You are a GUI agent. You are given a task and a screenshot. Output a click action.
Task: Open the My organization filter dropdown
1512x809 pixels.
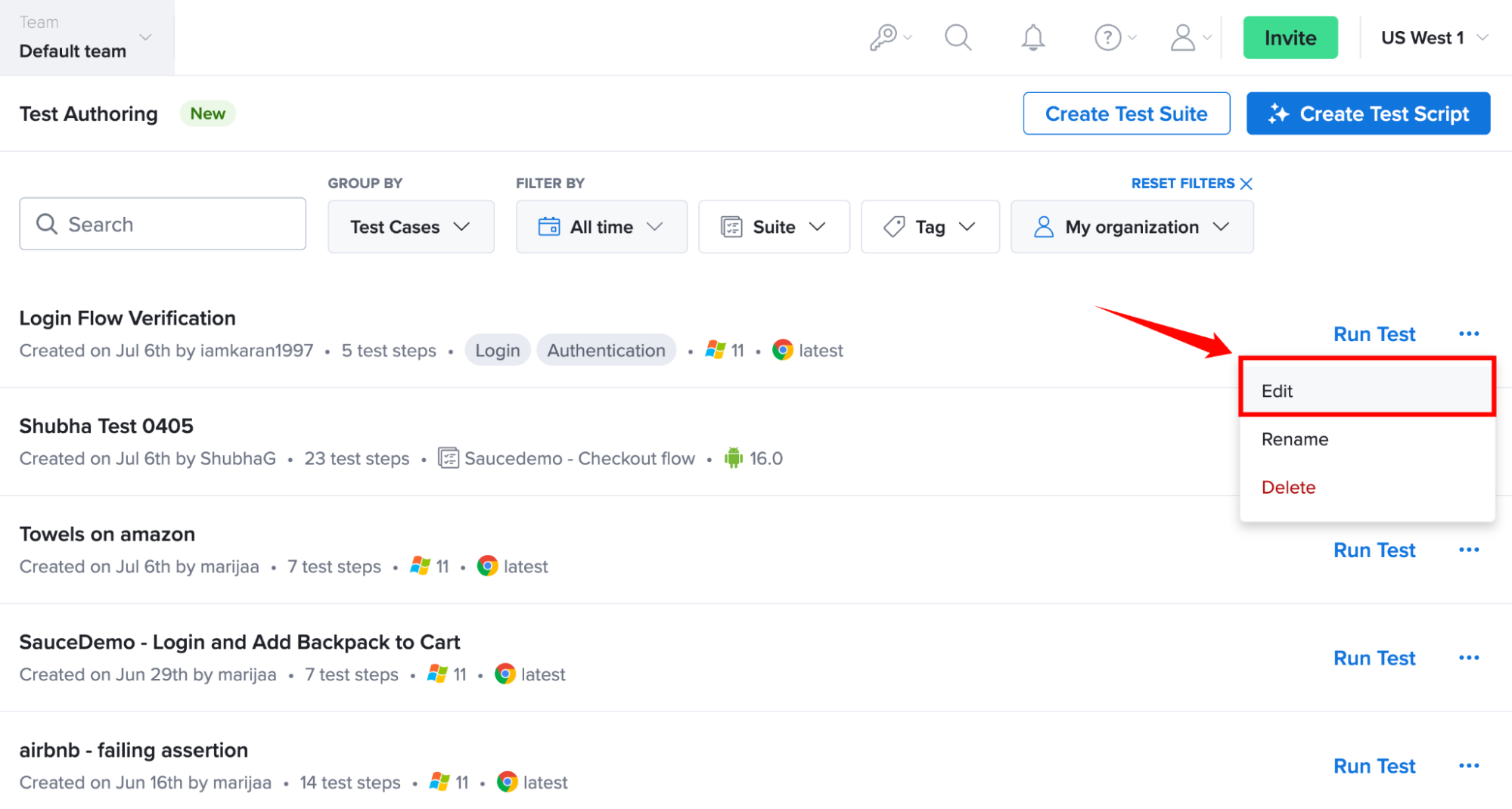[x=1132, y=227]
